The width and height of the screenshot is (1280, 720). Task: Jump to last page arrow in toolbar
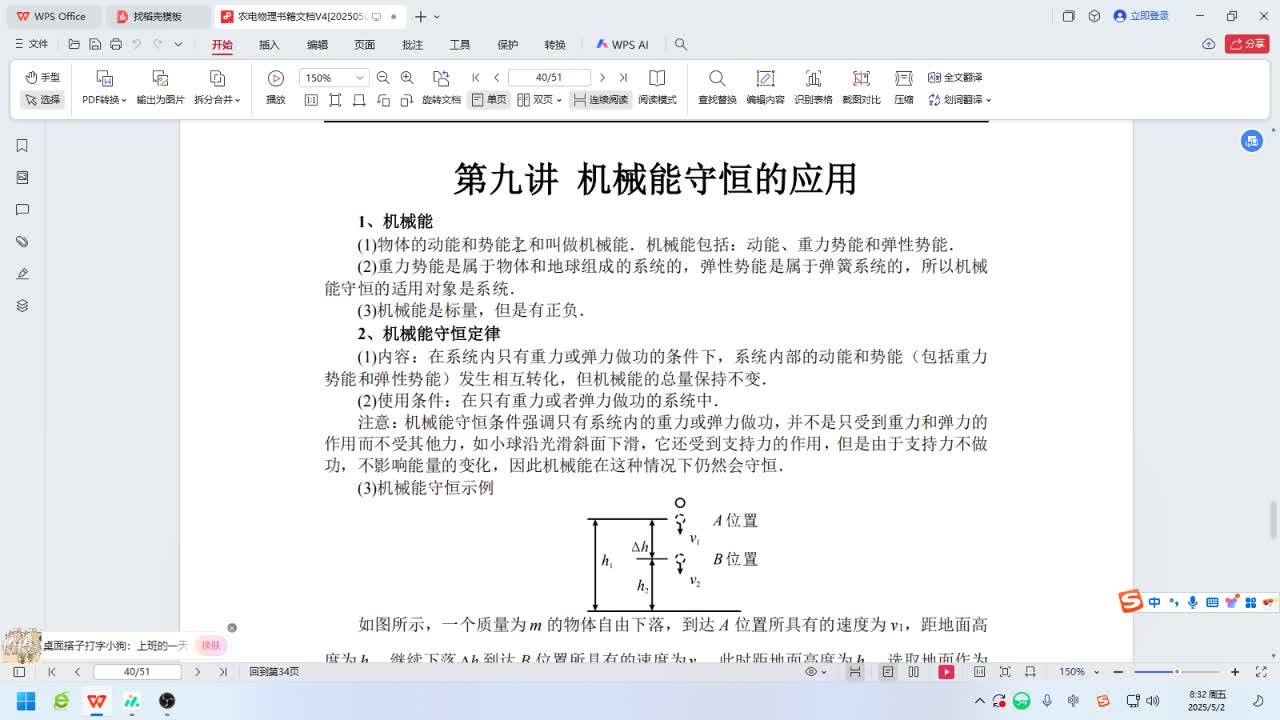pyautogui.click(x=623, y=78)
